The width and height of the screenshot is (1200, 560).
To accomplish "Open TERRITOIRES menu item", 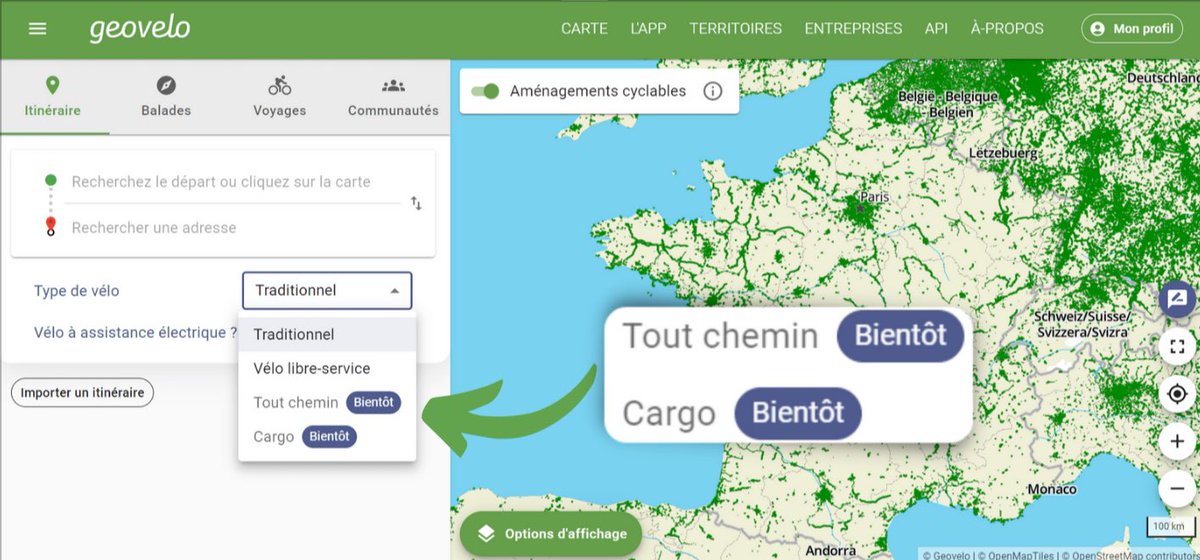I will 735,29.
